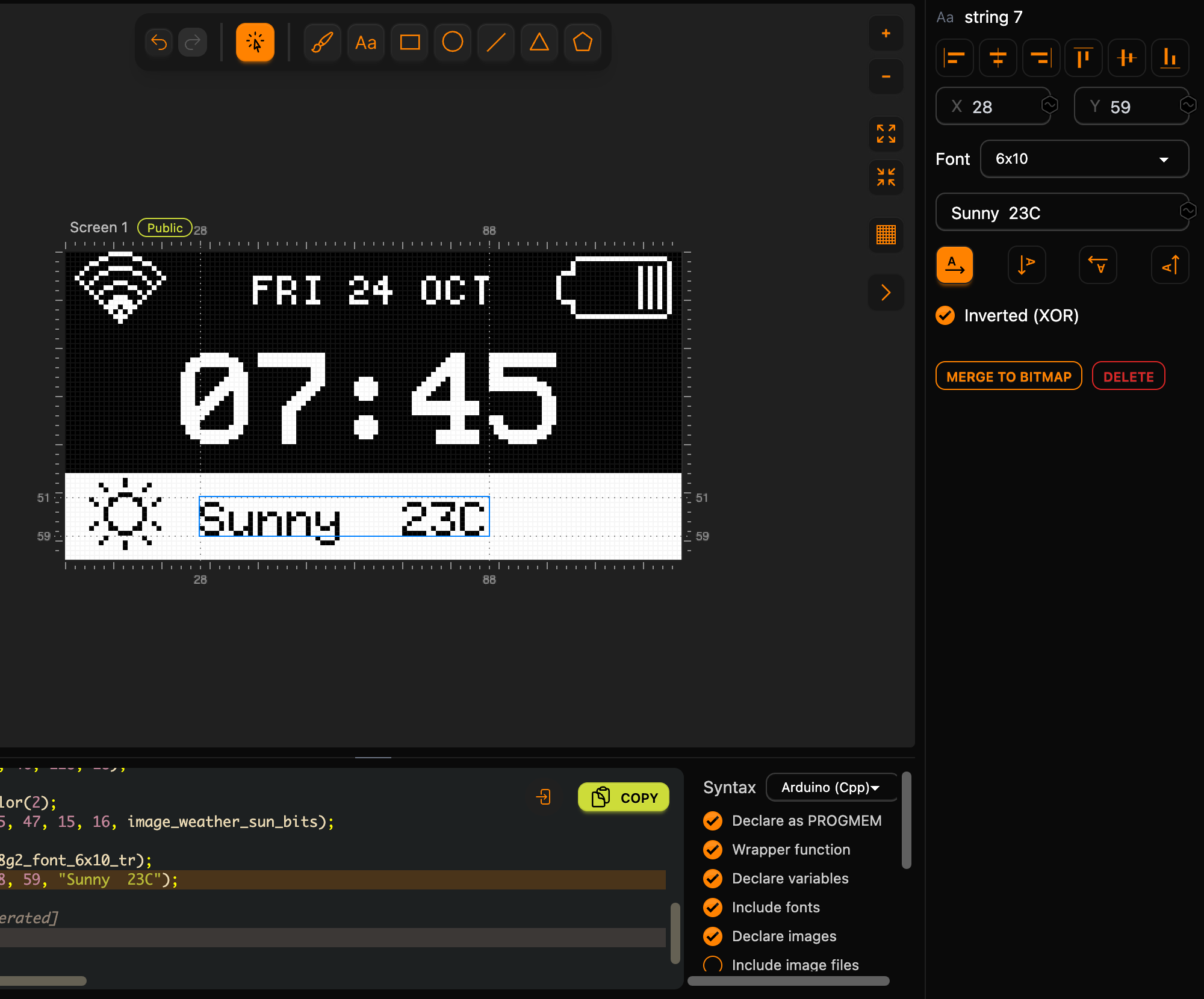
Task: Align element to bottom edge
Action: (1170, 58)
